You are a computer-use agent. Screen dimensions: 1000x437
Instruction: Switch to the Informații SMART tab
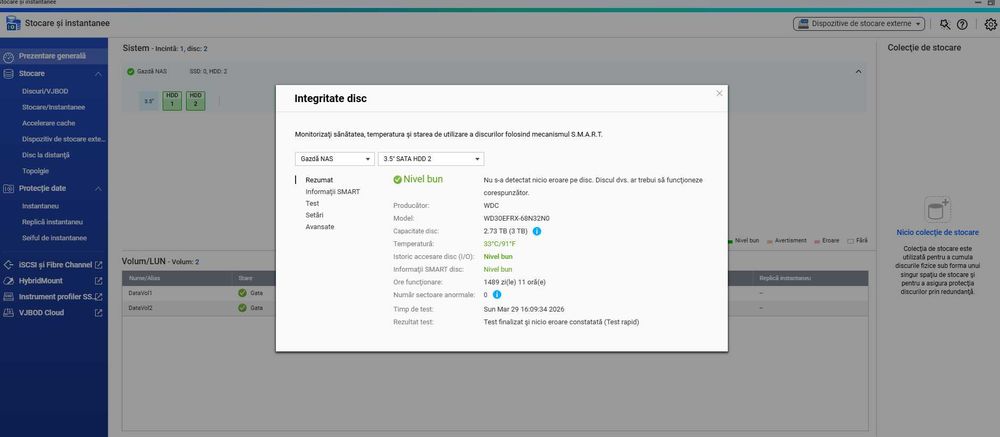point(333,191)
